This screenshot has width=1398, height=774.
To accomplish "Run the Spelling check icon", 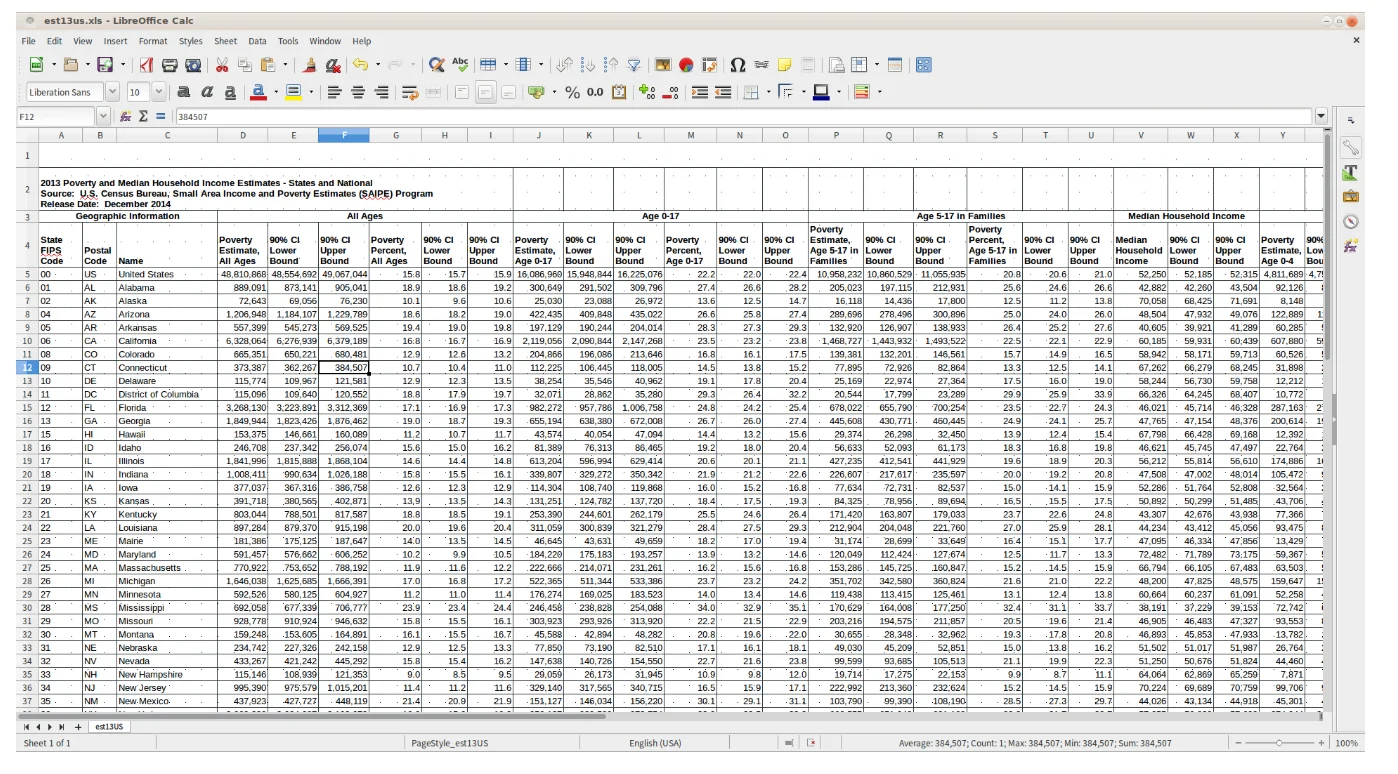I will point(460,65).
